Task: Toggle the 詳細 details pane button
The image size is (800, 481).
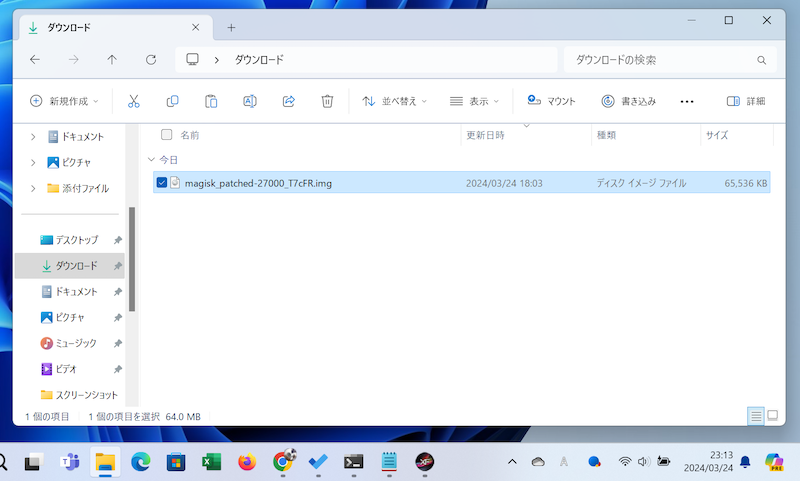Action: (745, 101)
